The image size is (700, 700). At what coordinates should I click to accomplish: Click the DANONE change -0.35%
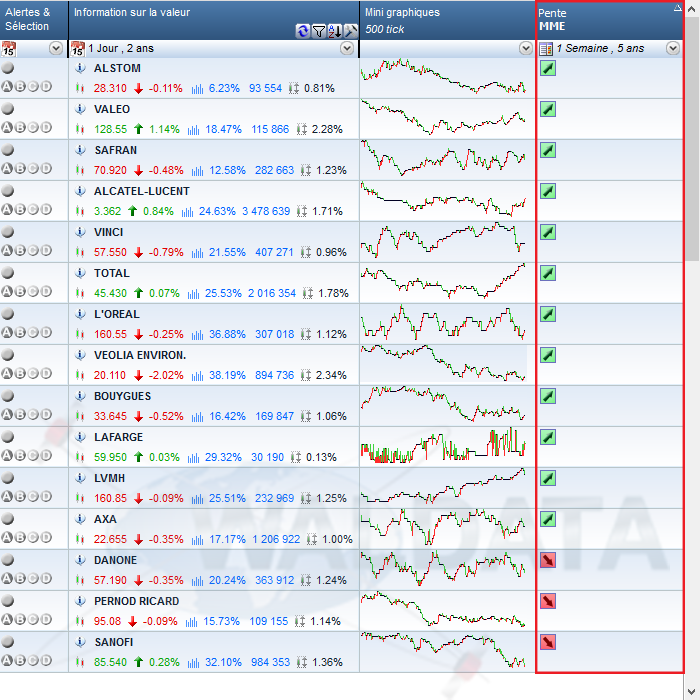pos(166,580)
